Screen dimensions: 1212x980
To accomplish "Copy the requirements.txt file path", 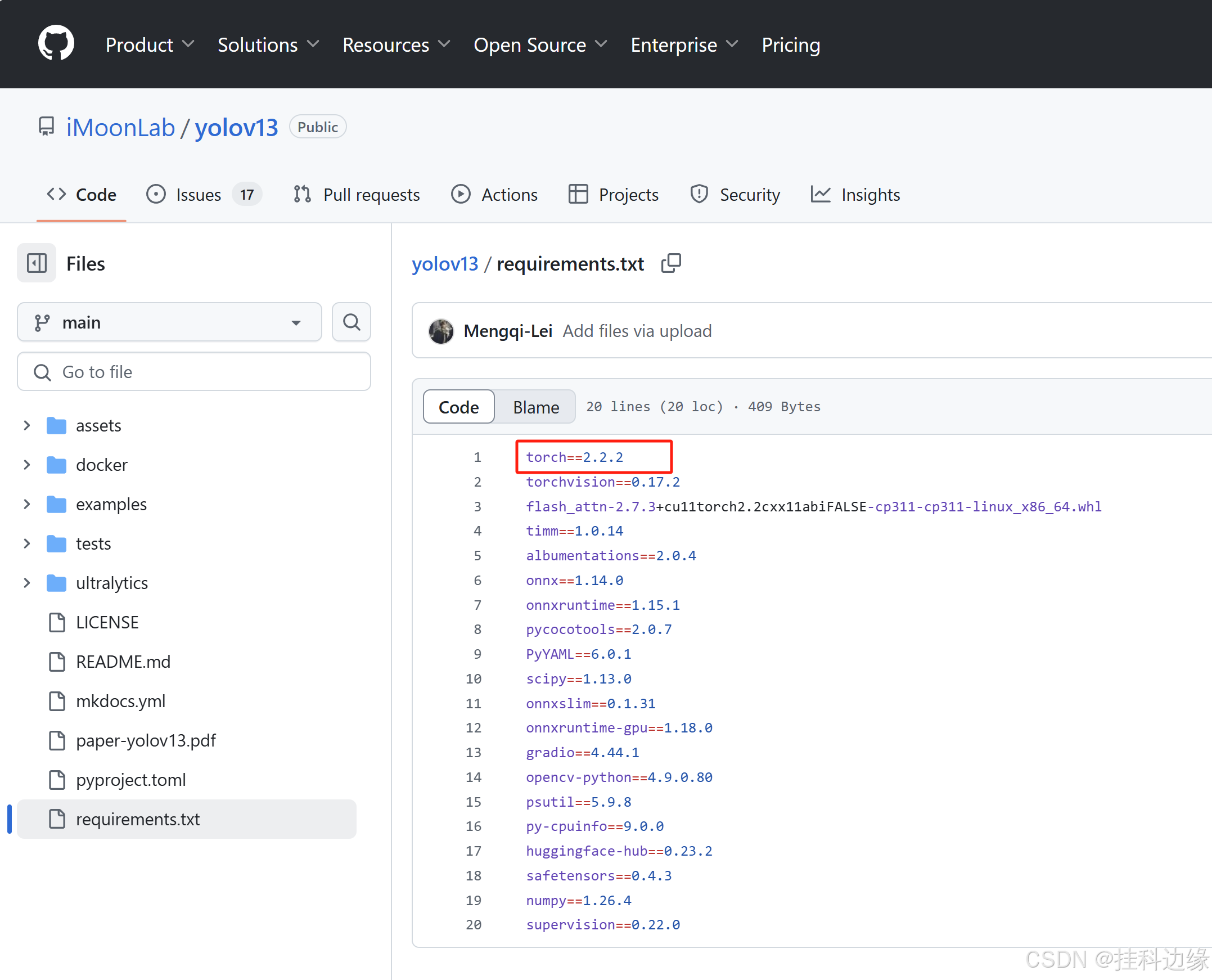I will [671, 263].
